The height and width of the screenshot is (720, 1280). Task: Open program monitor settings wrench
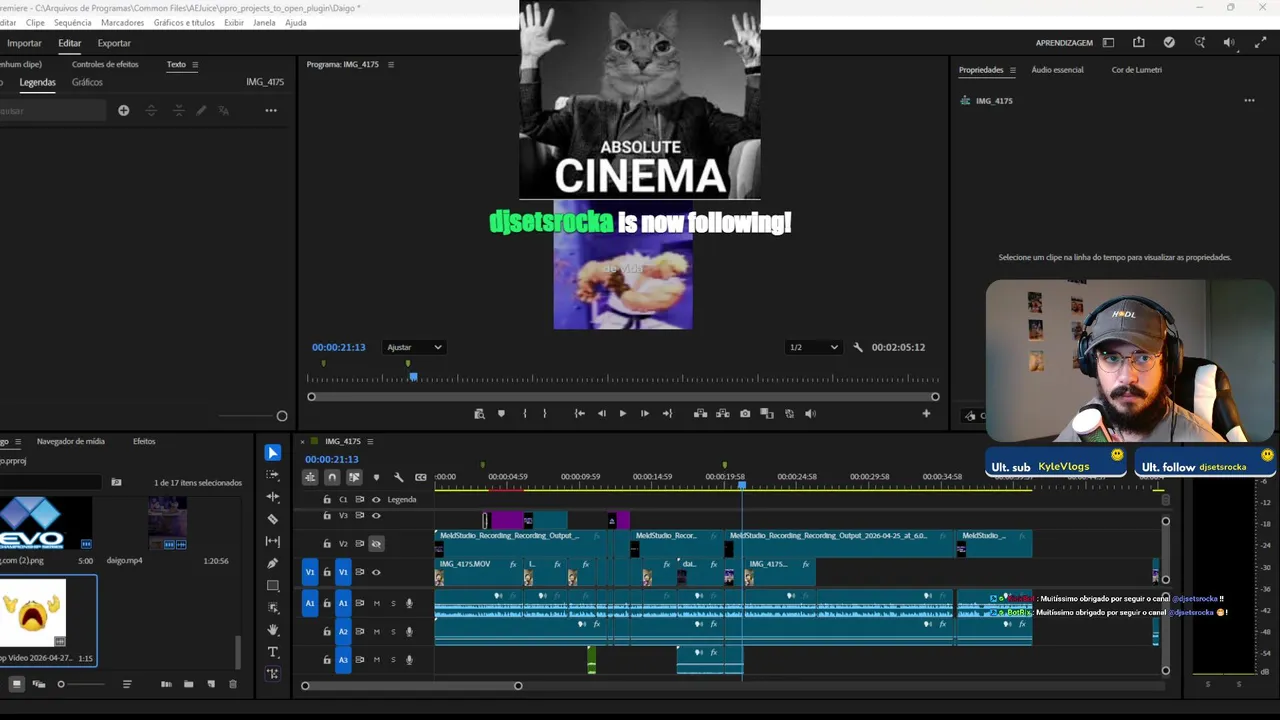tap(858, 347)
